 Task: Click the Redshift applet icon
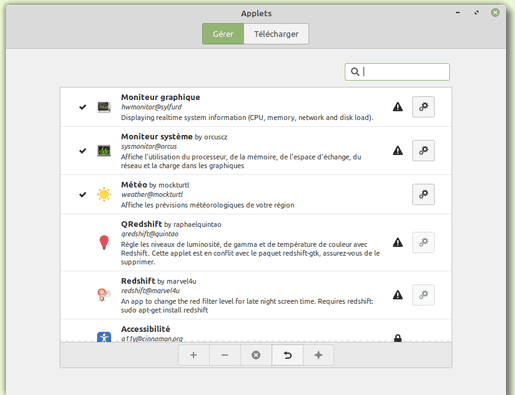pos(104,295)
